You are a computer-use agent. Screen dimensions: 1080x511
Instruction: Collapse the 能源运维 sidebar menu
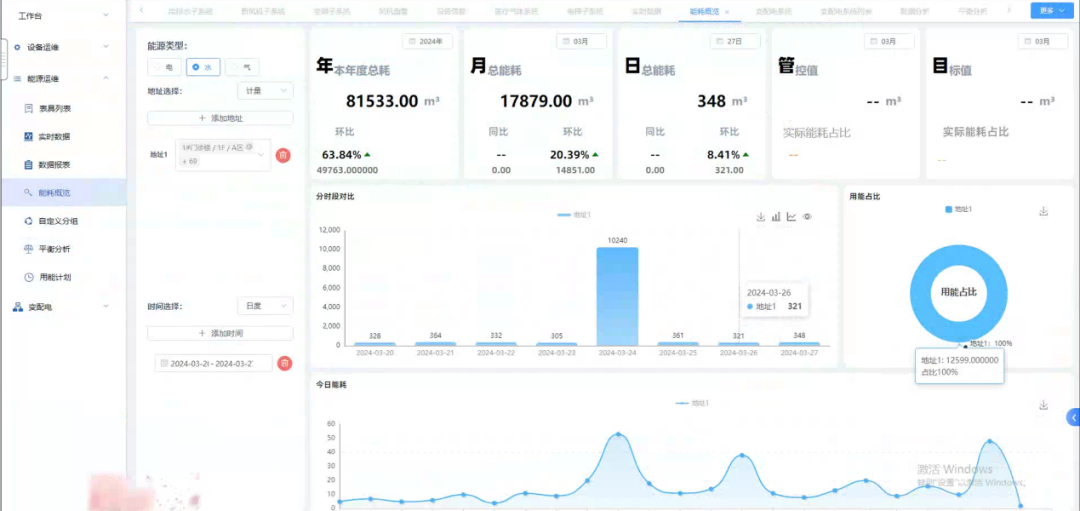[x=105, y=79]
